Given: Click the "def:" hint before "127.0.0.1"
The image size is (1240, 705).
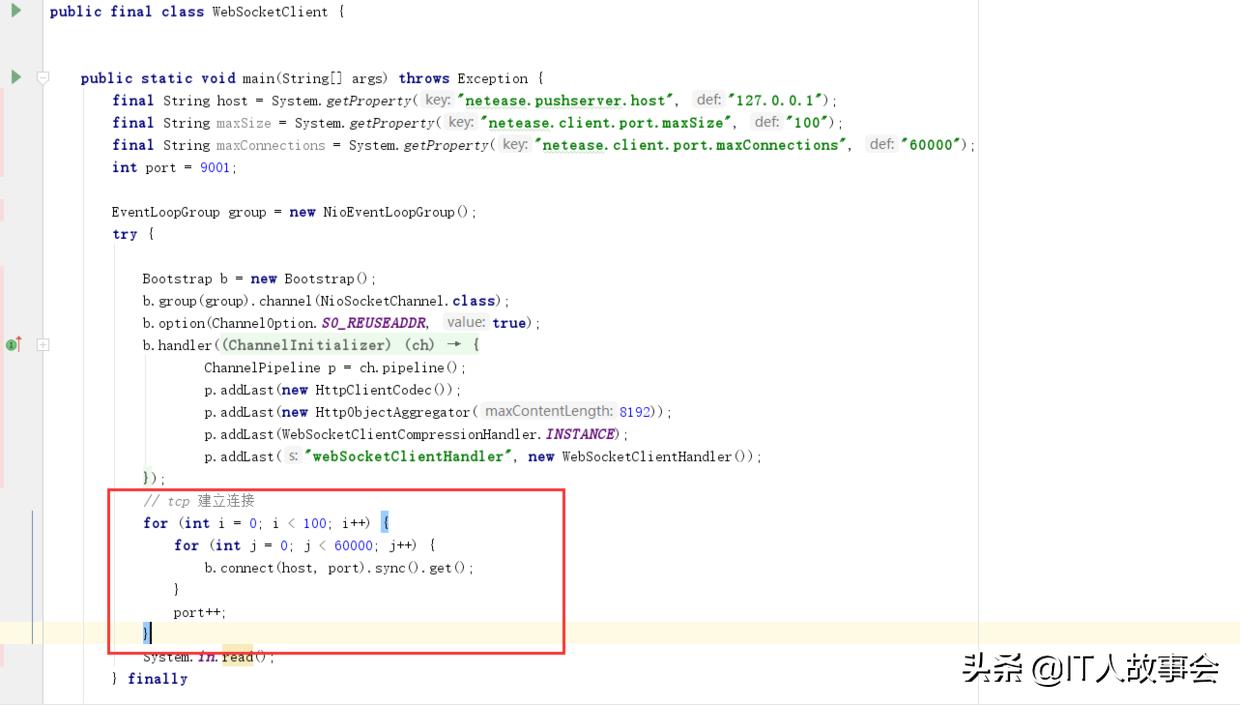Looking at the screenshot, I should [x=708, y=100].
